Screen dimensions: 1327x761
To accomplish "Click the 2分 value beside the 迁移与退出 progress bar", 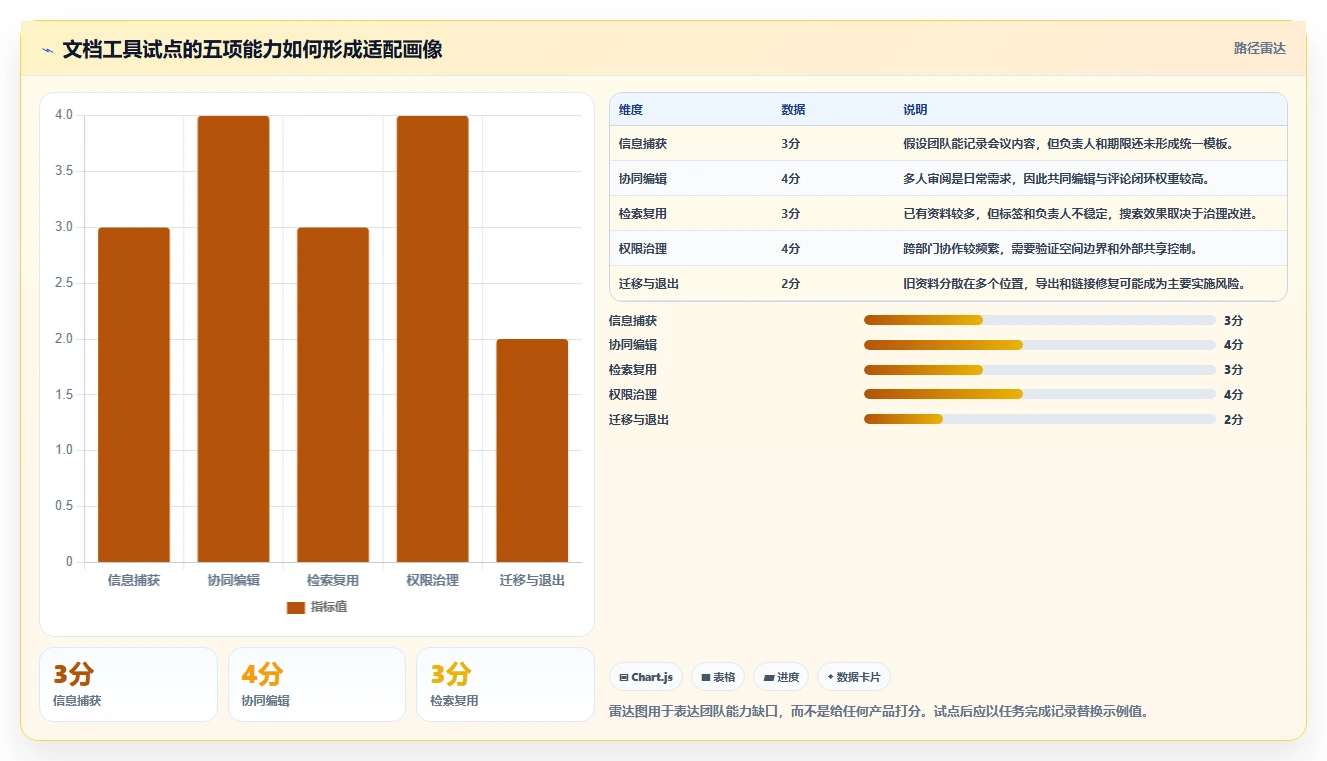I will pos(1234,420).
